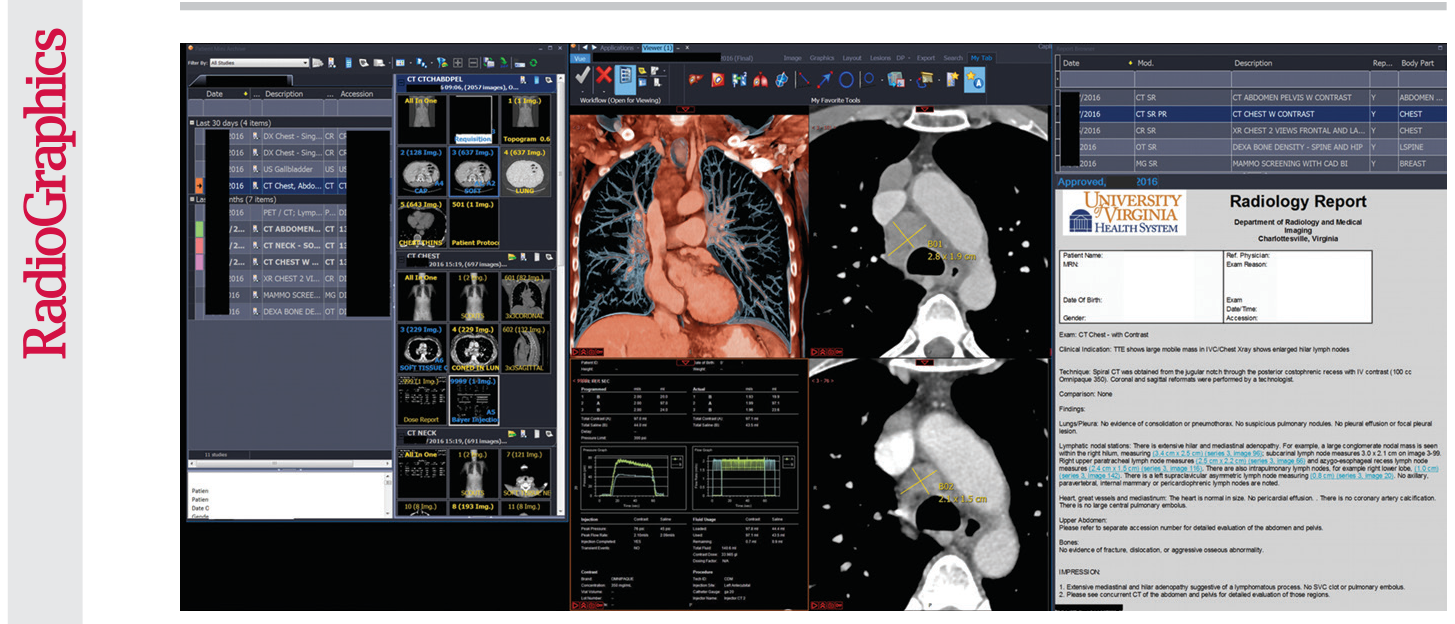Switch to the Graphics ribbon tab
The width and height of the screenshot is (1455, 624).
(x=822, y=58)
